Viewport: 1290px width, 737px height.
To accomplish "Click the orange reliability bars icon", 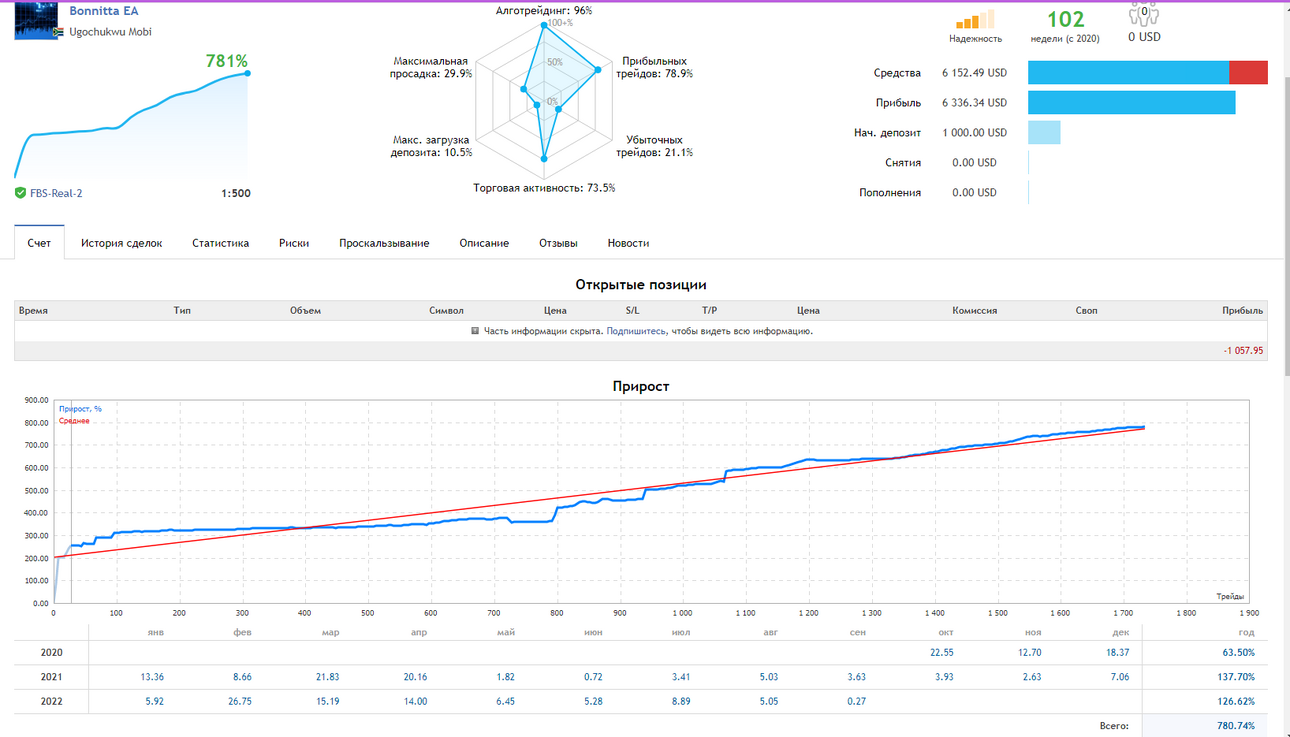I will click(975, 19).
